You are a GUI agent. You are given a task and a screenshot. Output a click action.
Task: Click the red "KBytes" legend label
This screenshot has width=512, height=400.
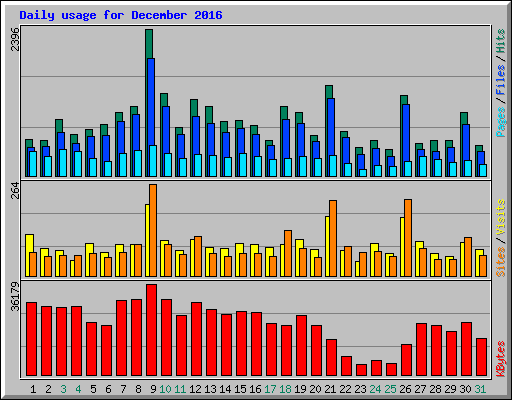[x=501, y=359]
